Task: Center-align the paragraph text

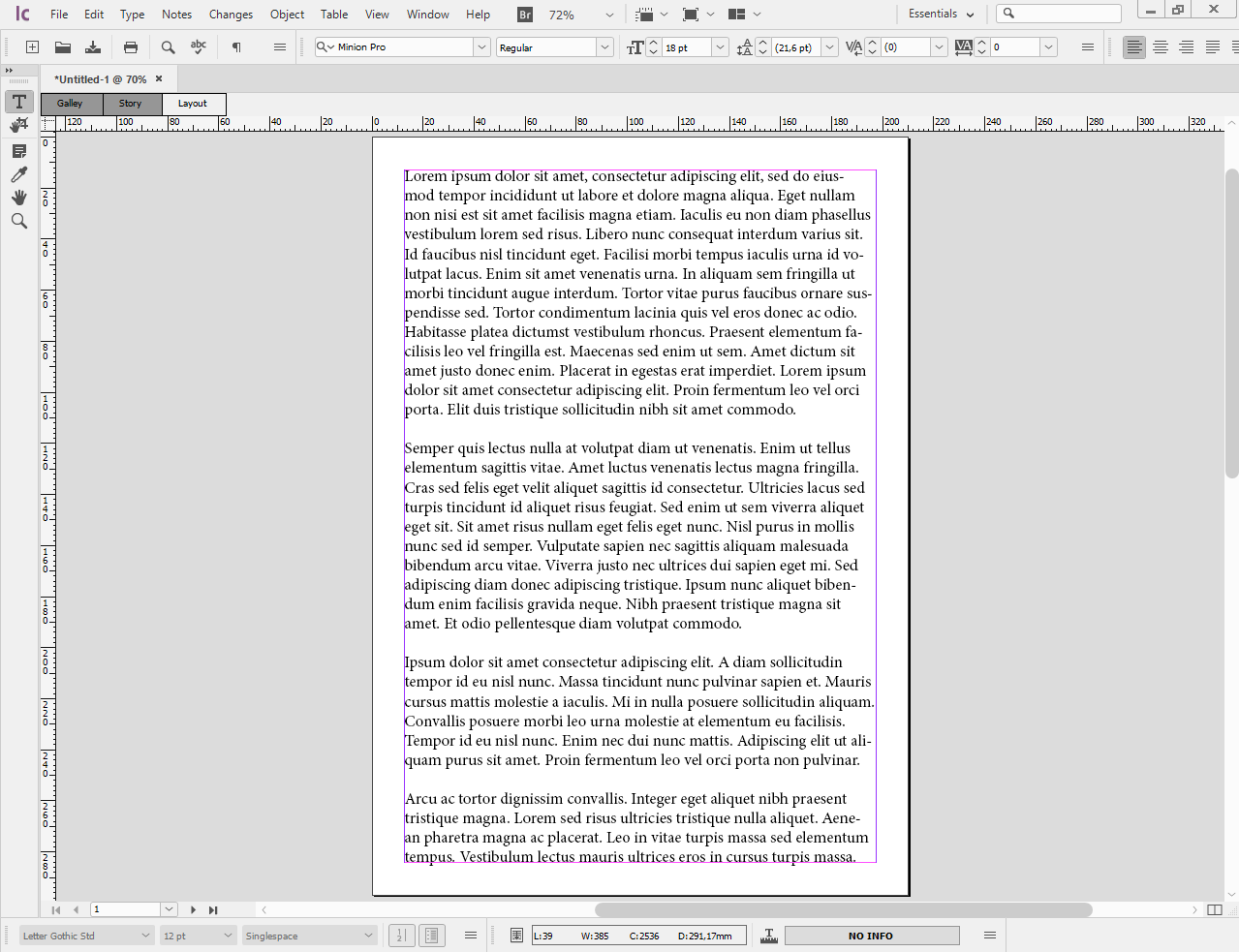Action: (1160, 46)
